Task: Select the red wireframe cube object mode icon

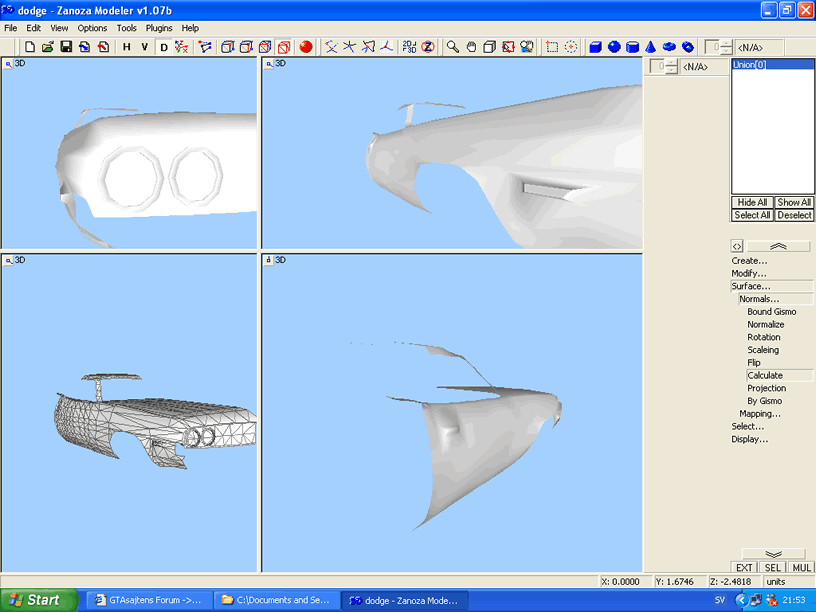Action: click(284, 47)
